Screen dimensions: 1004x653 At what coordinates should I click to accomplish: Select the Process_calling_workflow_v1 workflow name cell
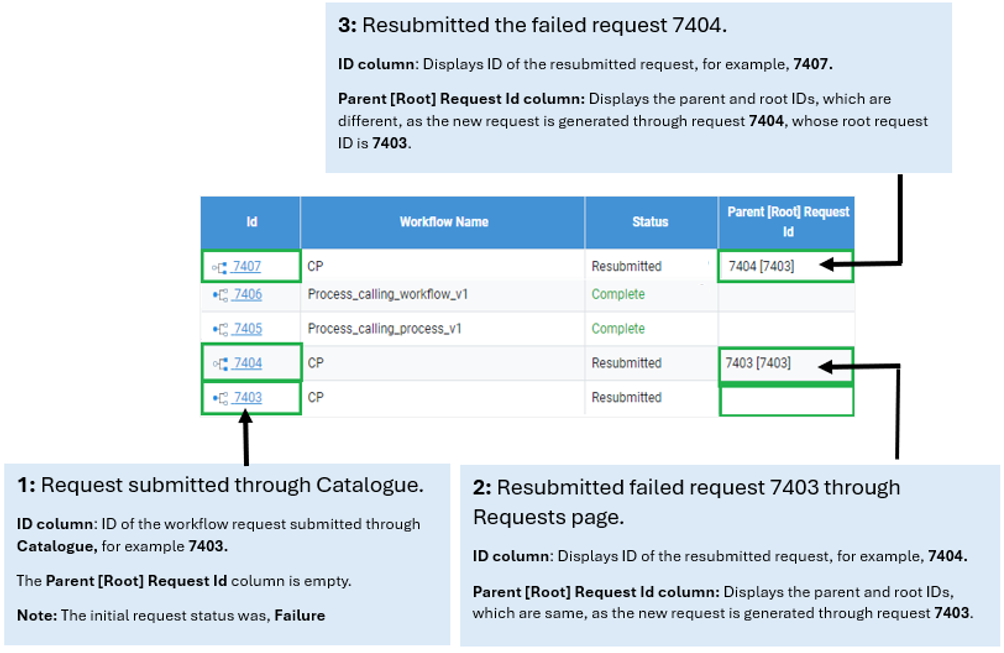[x=388, y=295]
